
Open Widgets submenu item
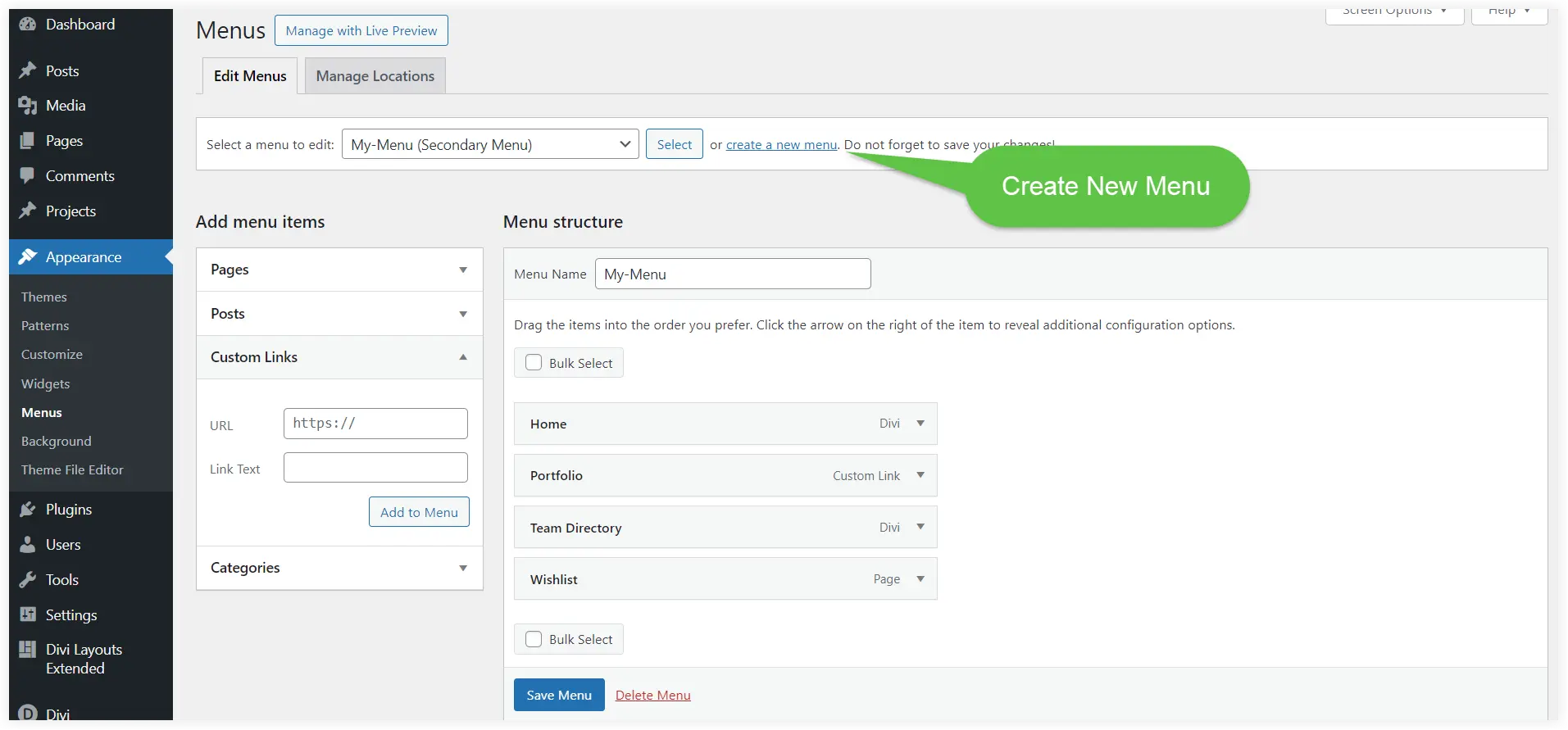tap(45, 383)
